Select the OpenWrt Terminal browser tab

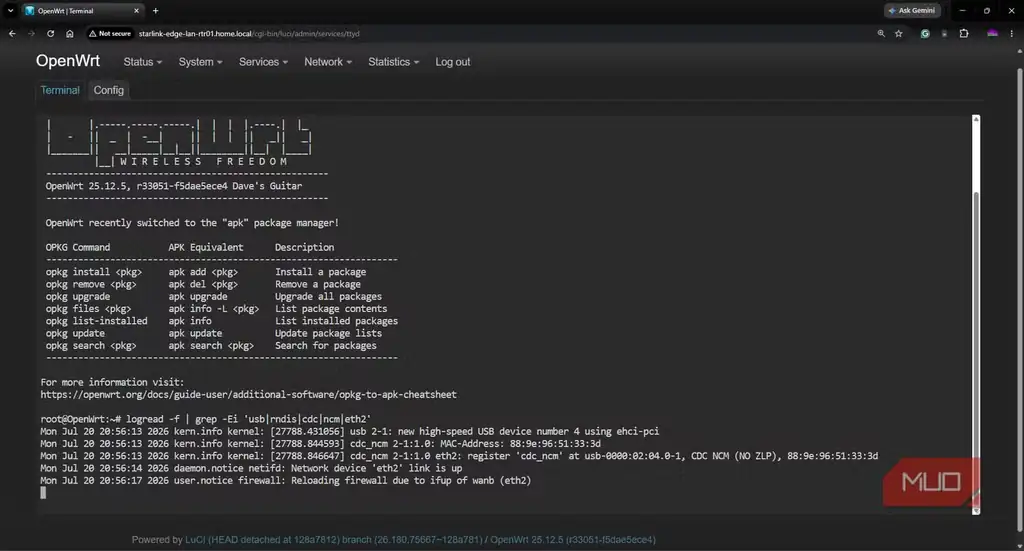point(82,10)
